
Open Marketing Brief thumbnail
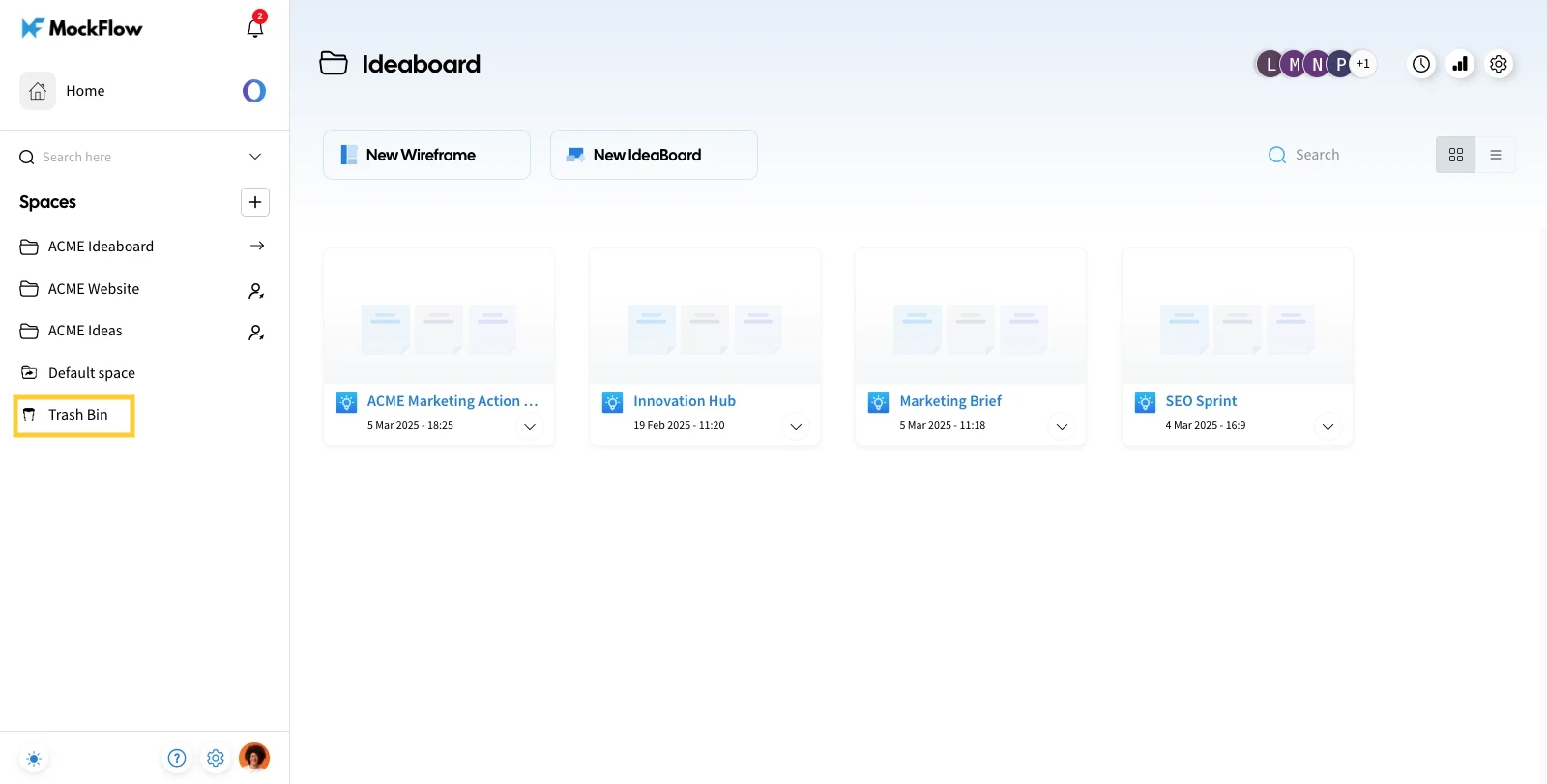(971, 316)
